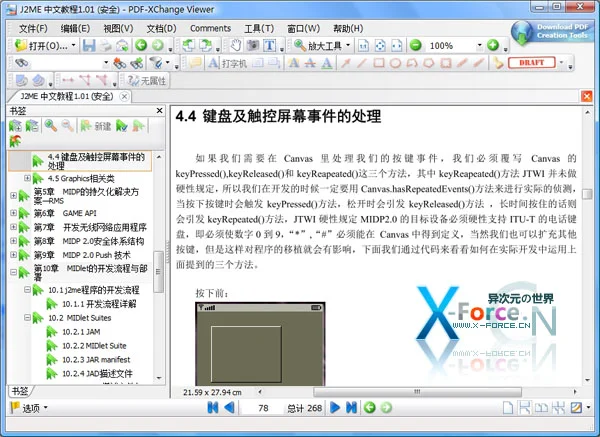Go to last page button
600x437 pixels.
[x=351, y=408]
